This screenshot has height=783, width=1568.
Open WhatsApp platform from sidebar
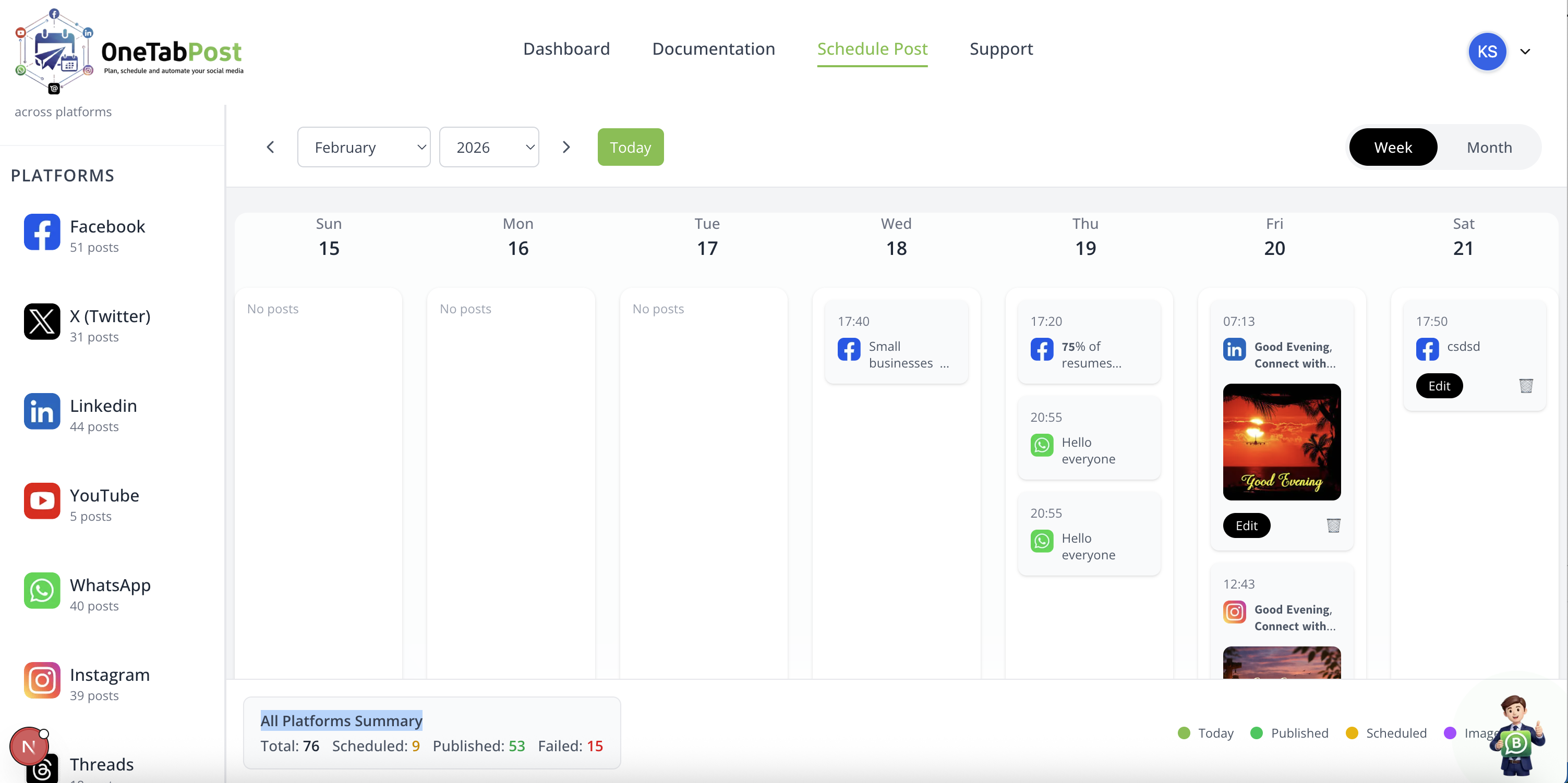coord(42,590)
